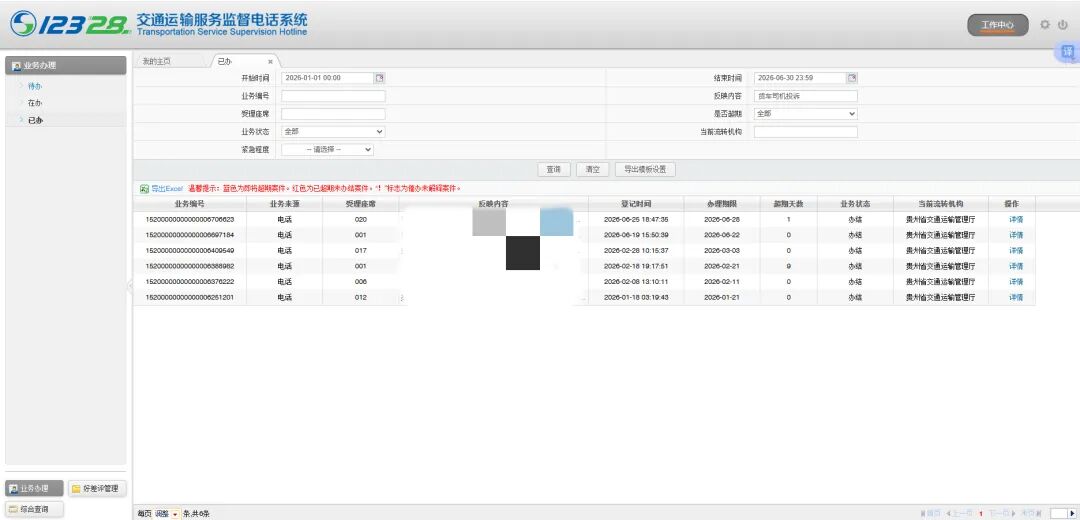
Task: Open calendar picker for 开始时间
Action: (x=380, y=78)
